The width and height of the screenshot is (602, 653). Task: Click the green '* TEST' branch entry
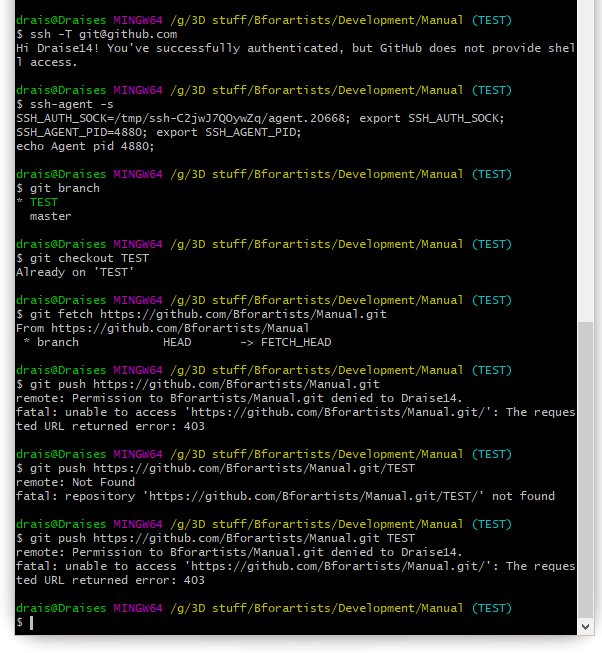(37, 202)
